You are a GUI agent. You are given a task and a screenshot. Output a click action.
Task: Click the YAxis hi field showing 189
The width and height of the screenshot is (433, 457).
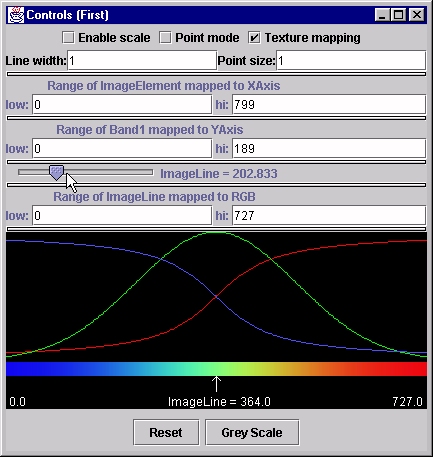[329, 148]
